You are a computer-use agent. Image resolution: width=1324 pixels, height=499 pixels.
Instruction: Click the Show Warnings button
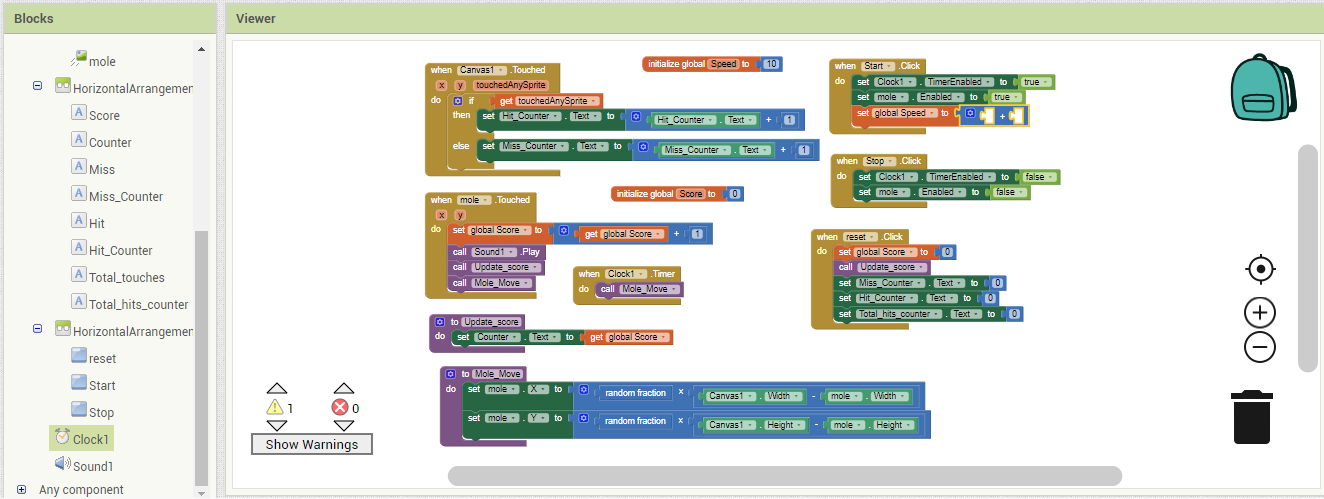[311, 444]
